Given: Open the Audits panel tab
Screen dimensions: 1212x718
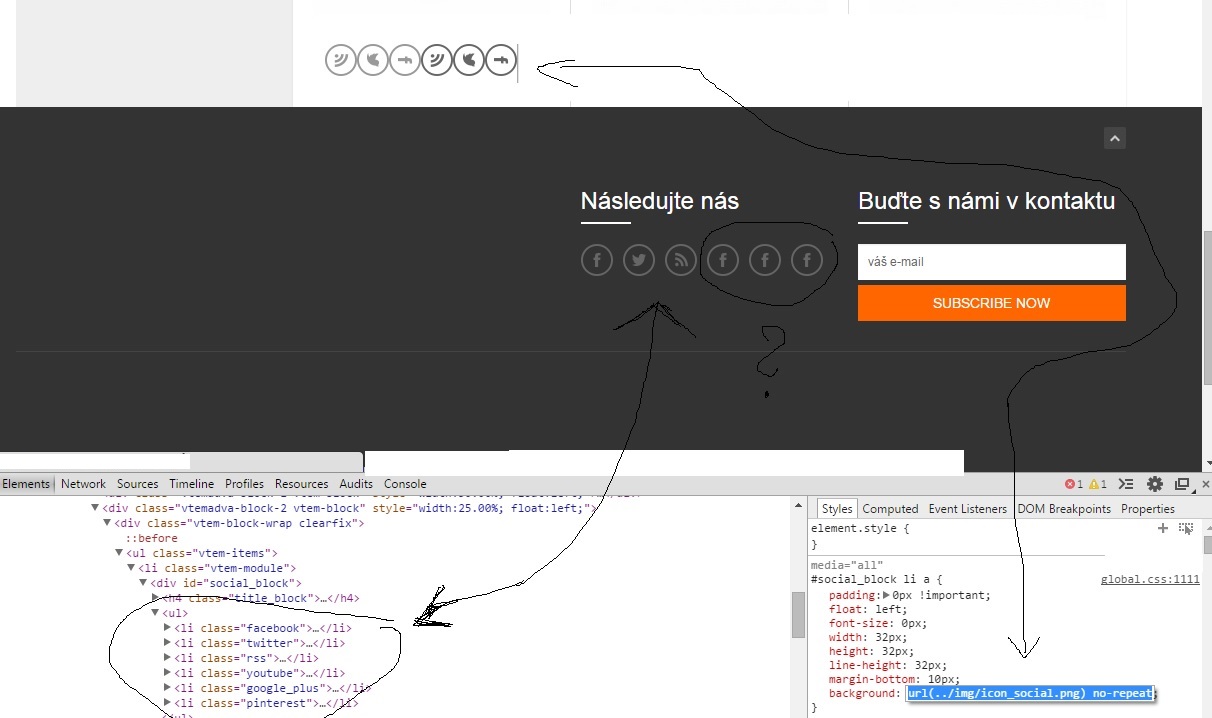Looking at the screenshot, I should (356, 484).
